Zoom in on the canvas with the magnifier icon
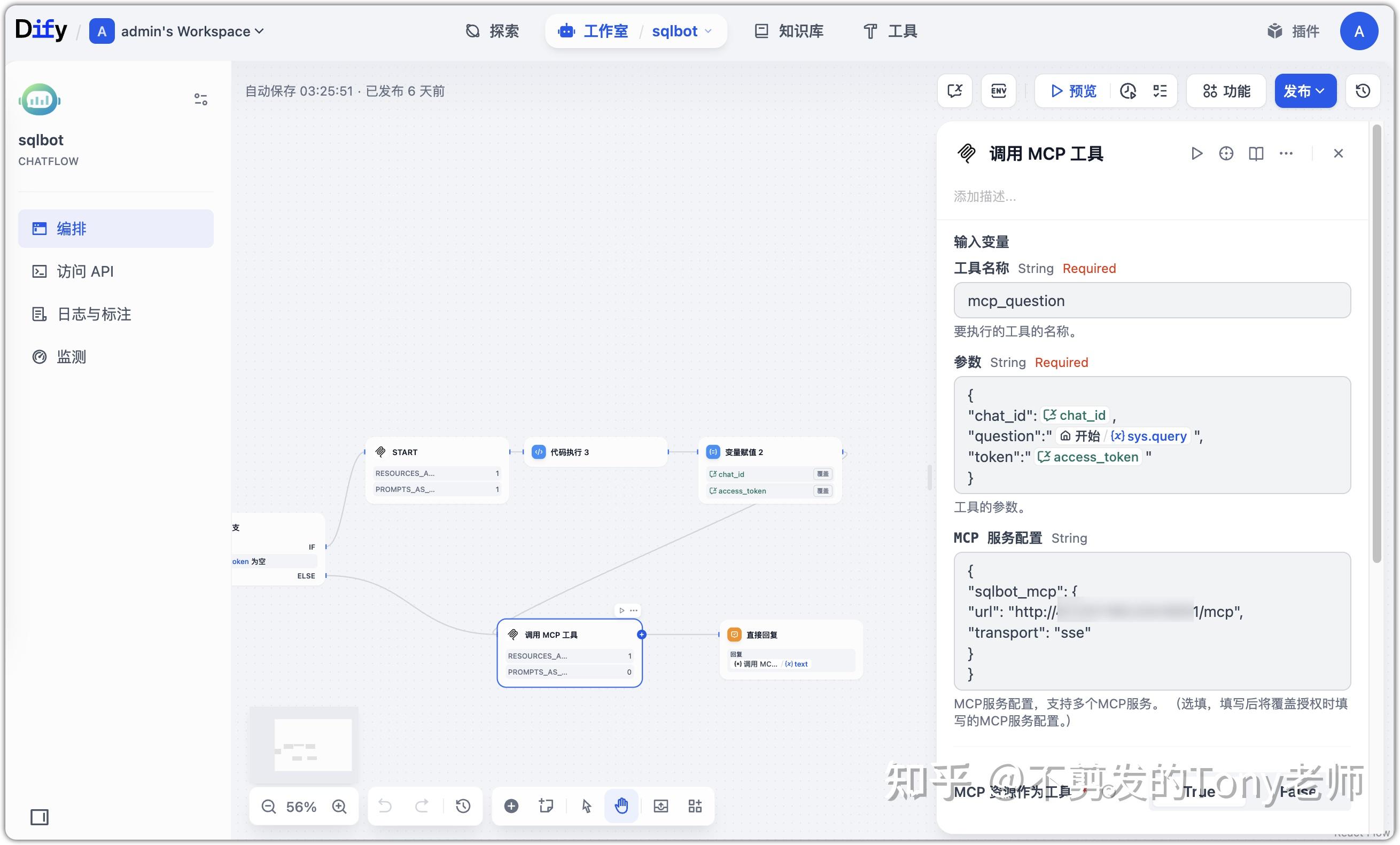 [x=339, y=807]
